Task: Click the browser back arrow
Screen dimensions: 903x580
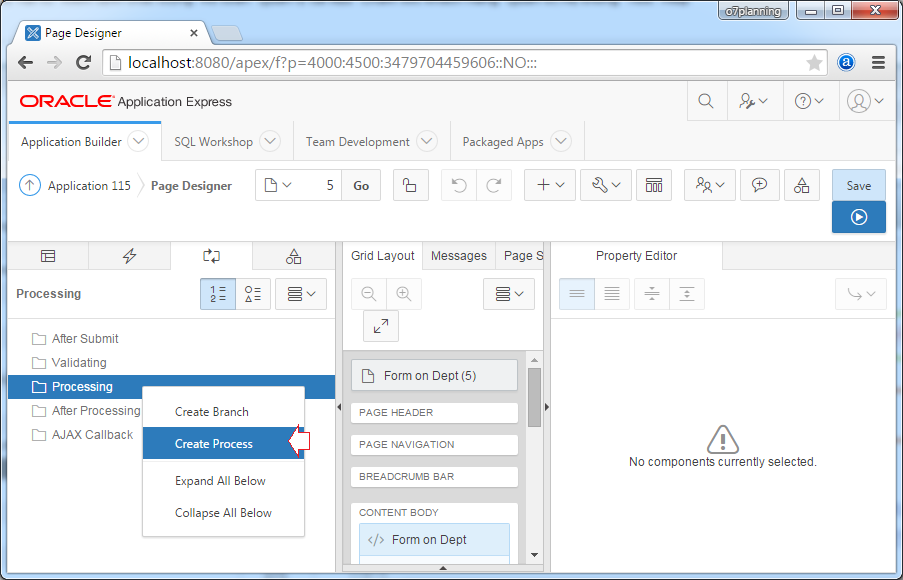Action: pyautogui.click(x=25, y=62)
